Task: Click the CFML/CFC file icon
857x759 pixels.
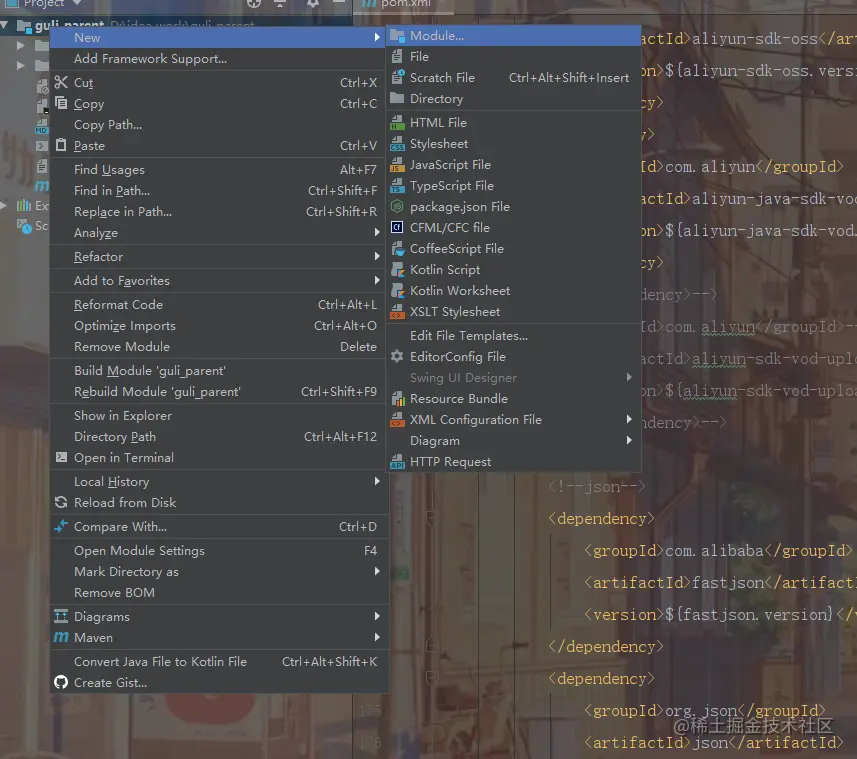Action: [x=397, y=228]
